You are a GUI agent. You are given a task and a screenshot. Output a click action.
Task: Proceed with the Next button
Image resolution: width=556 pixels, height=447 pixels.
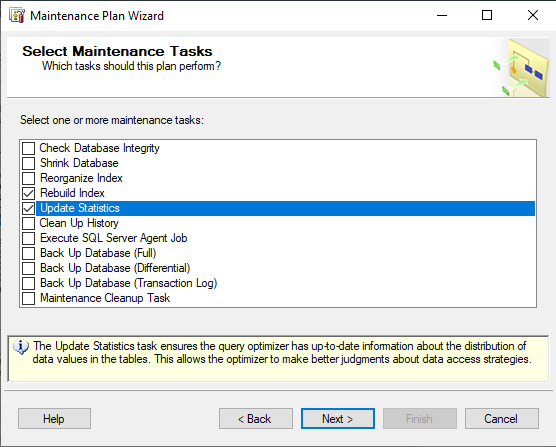tap(338, 419)
